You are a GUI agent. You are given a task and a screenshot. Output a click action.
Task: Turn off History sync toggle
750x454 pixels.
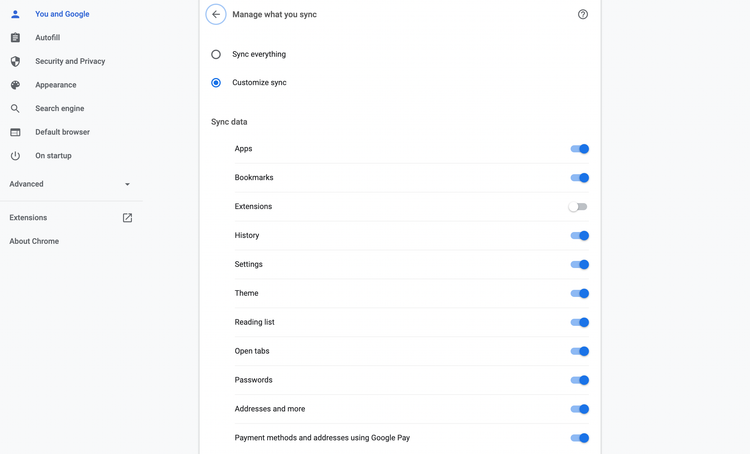tap(579, 236)
